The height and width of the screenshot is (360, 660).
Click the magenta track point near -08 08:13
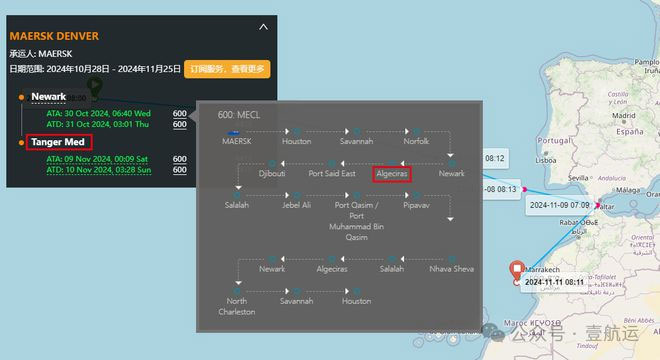524,189
